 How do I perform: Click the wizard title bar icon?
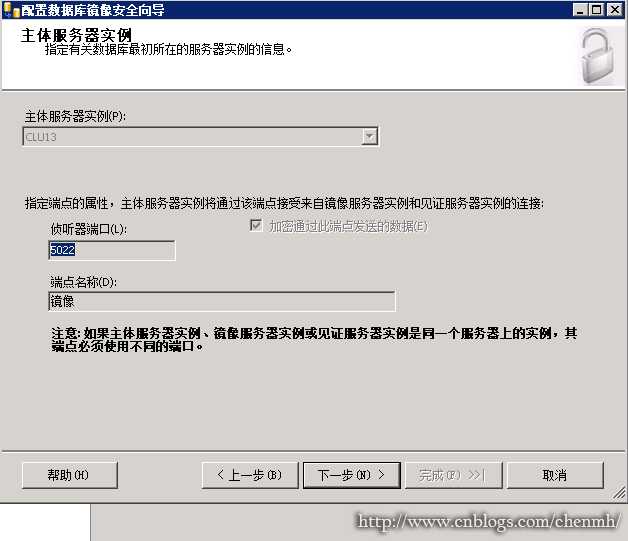(11, 10)
